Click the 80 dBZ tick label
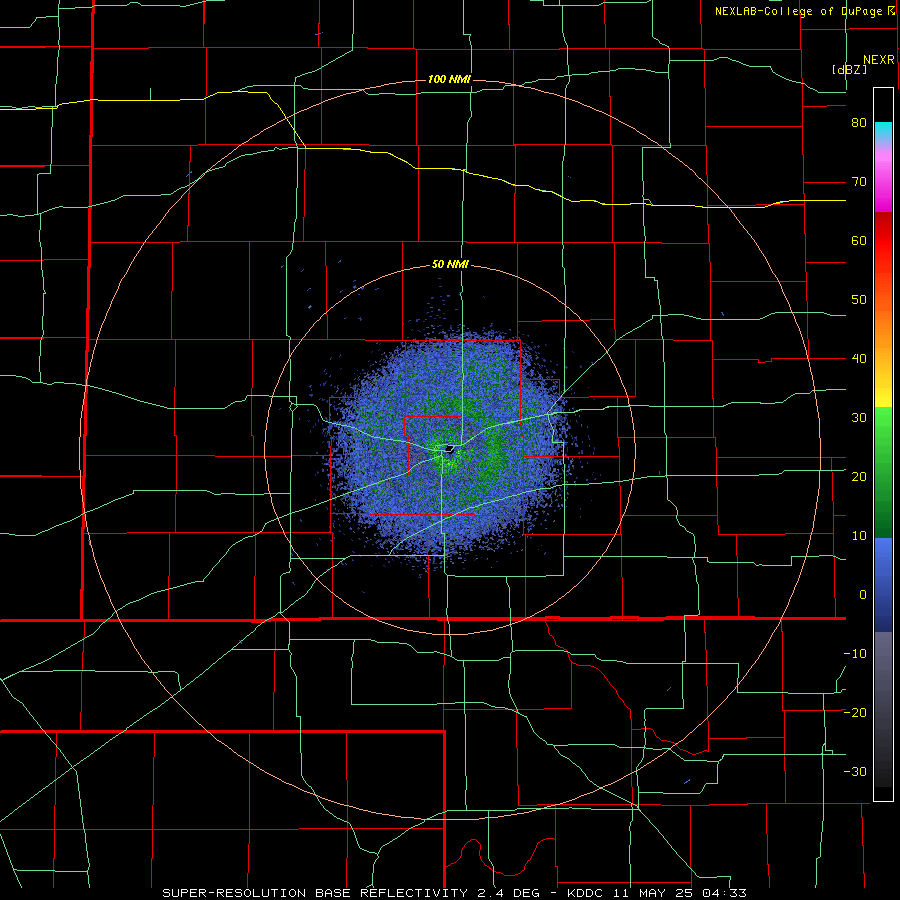 pyautogui.click(x=859, y=123)
